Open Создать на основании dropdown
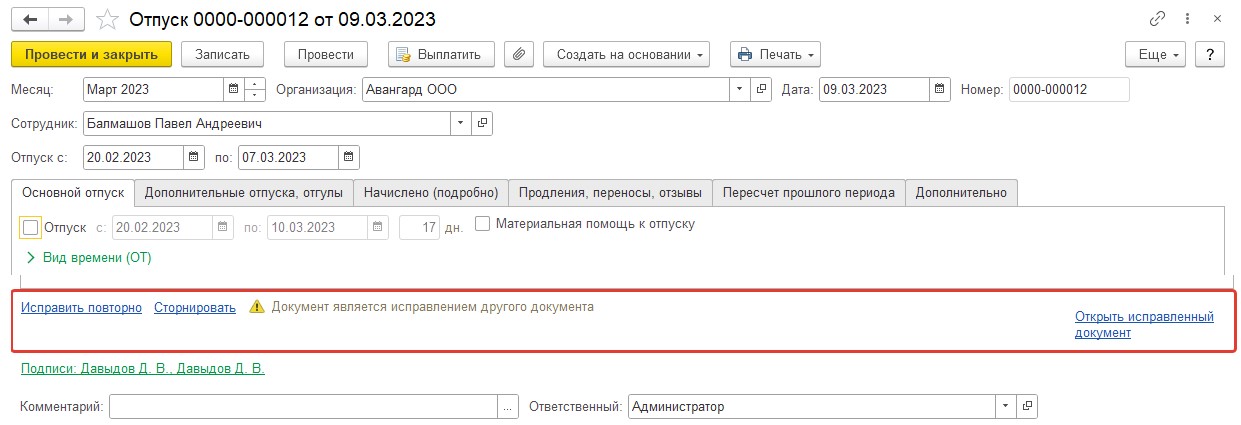1241x425 pixels. click(626, 54)
